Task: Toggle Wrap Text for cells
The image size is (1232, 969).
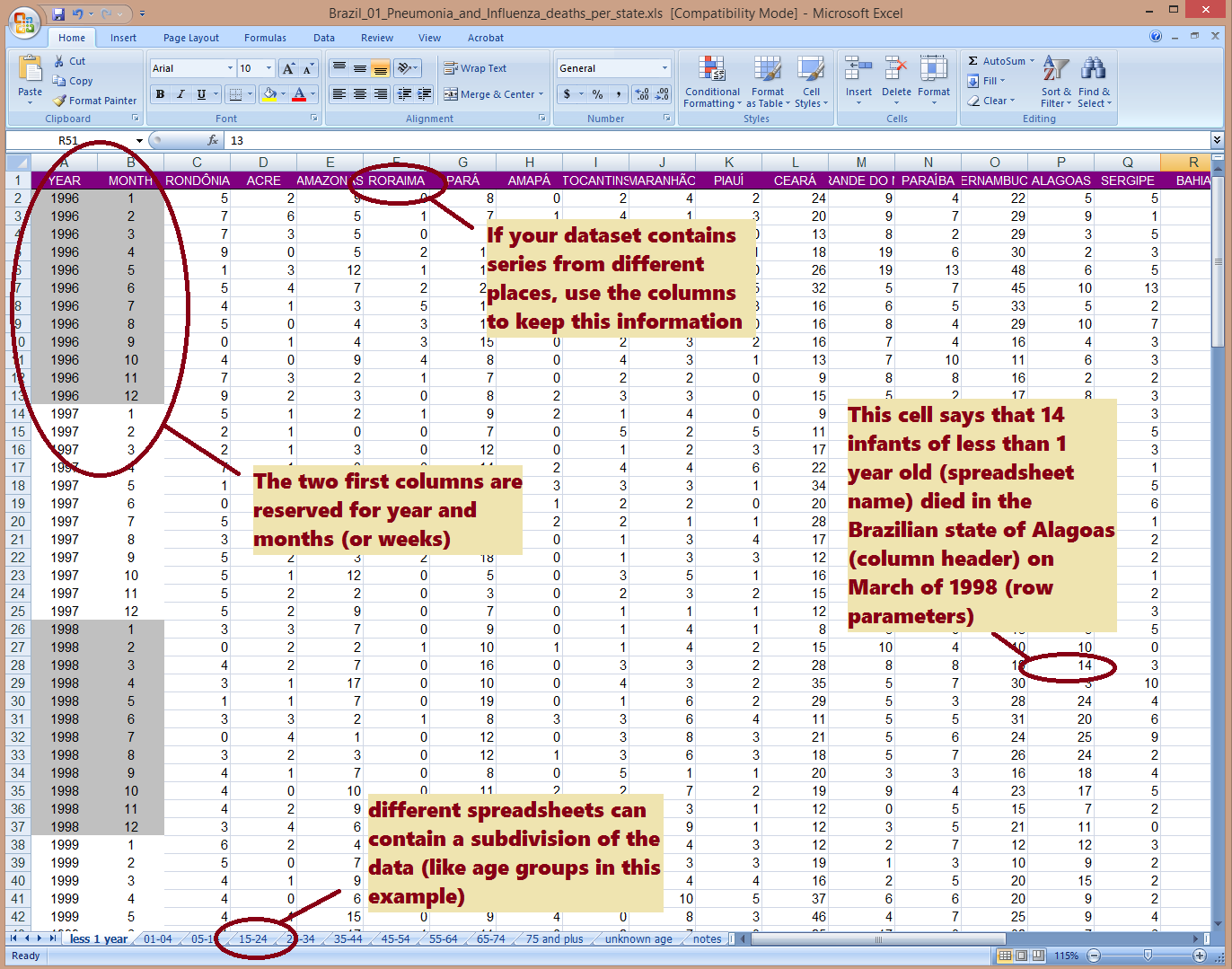Action: [x=475, y=68]
